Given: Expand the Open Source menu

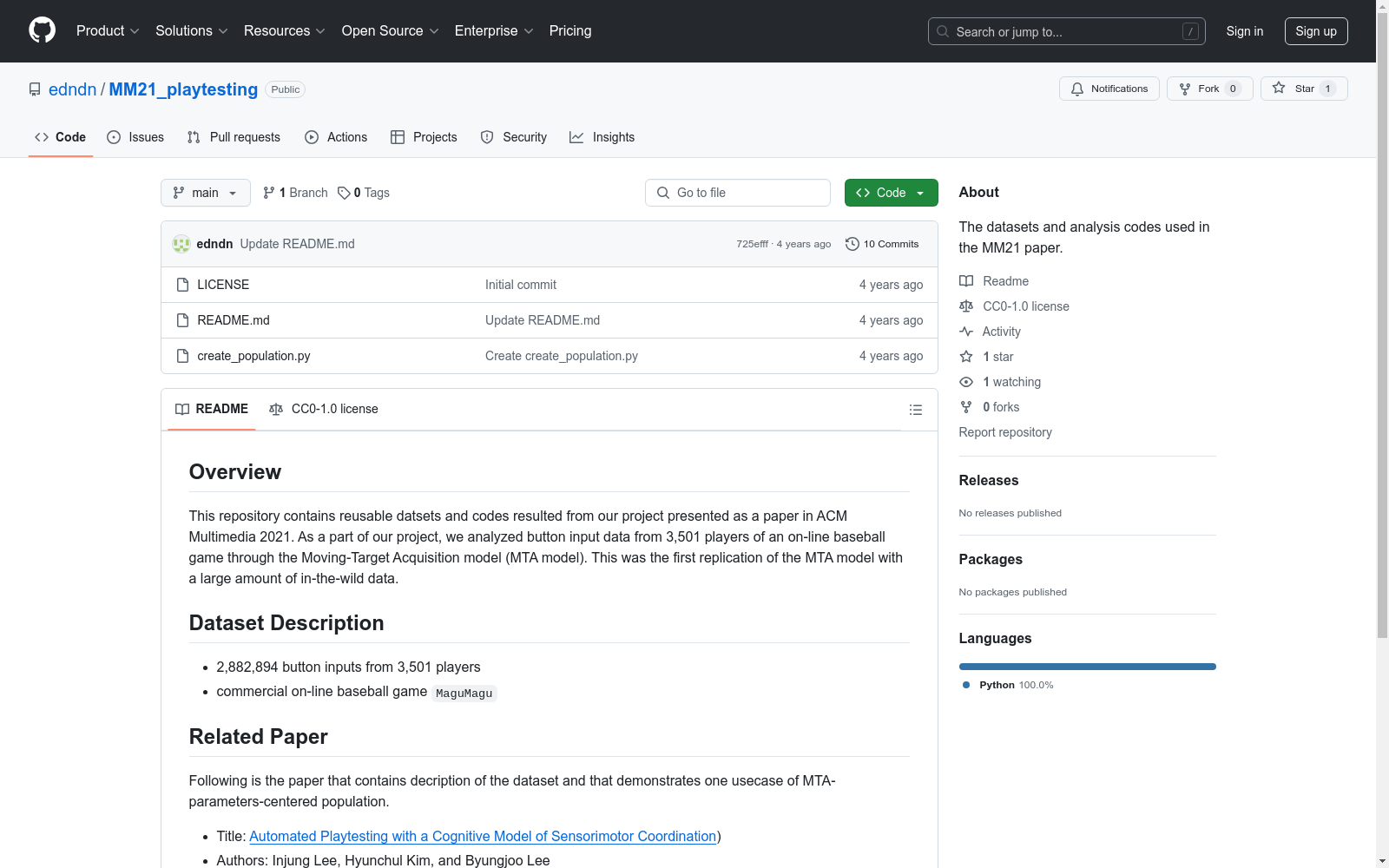Looking at the screenshot, I should coord(391,31).
